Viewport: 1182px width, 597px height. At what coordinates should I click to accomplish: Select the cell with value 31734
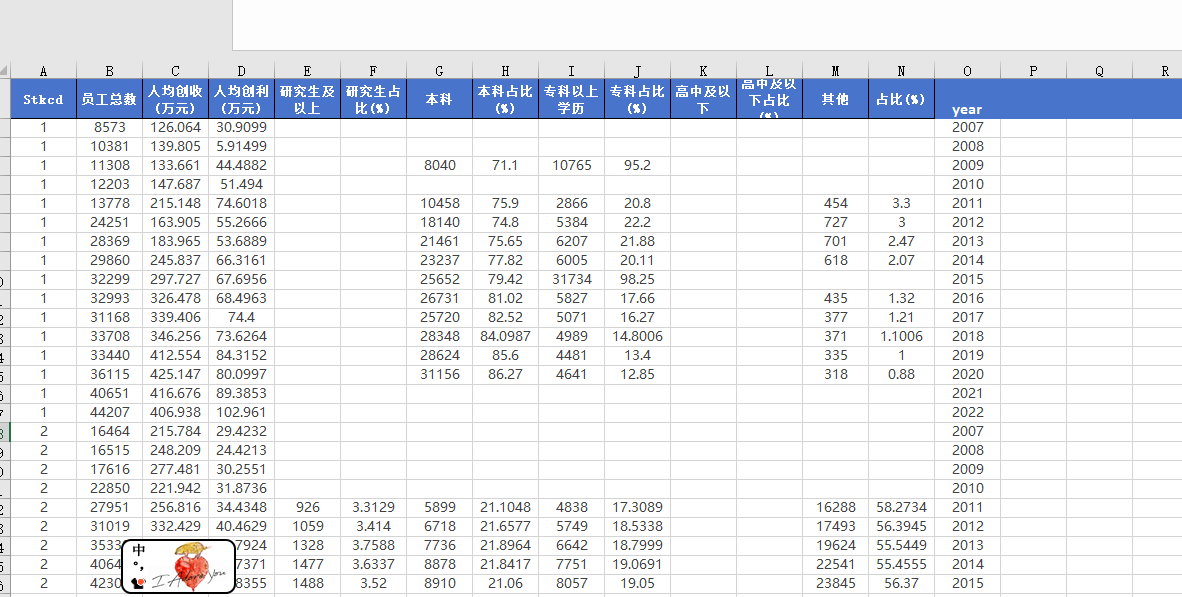(571, 279)
